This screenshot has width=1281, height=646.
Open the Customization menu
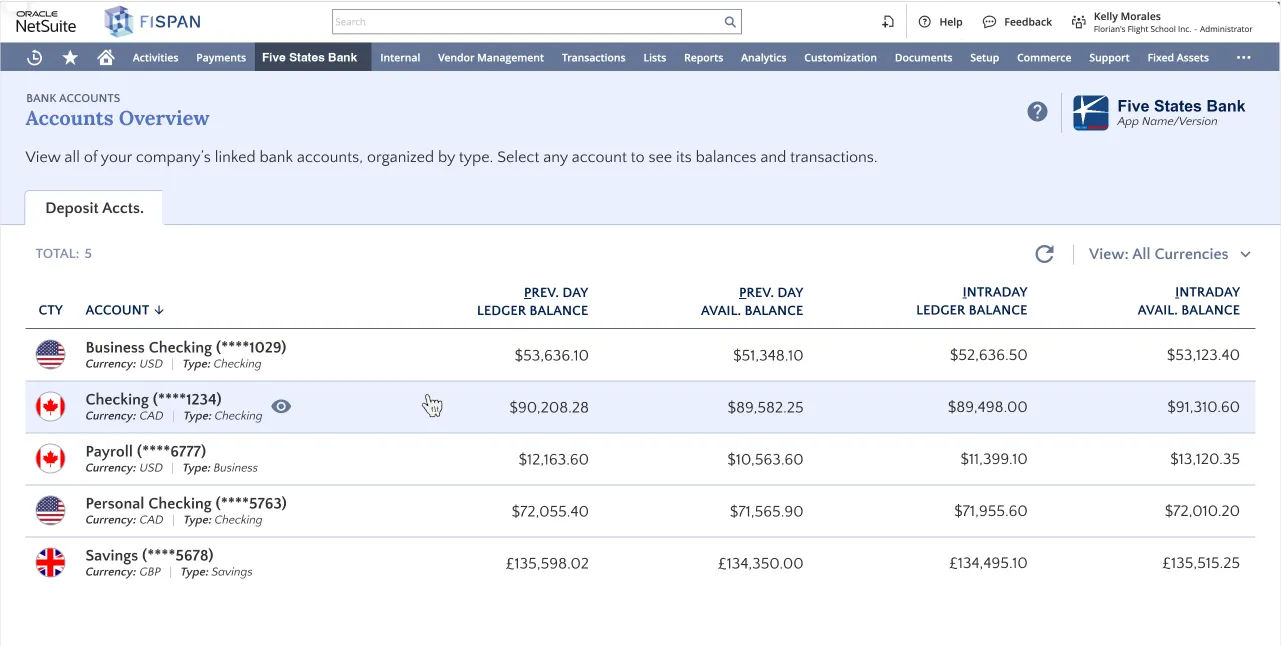coord(840,57)
